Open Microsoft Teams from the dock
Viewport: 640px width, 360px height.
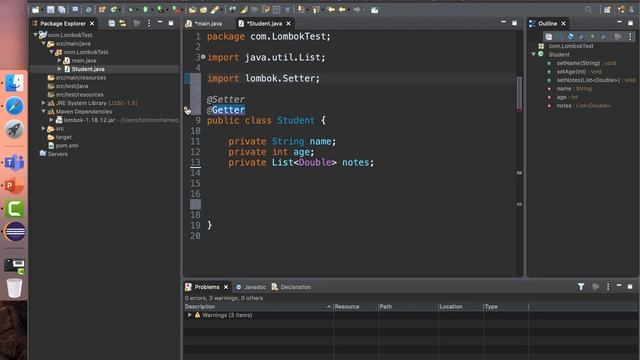pos(15,162)
